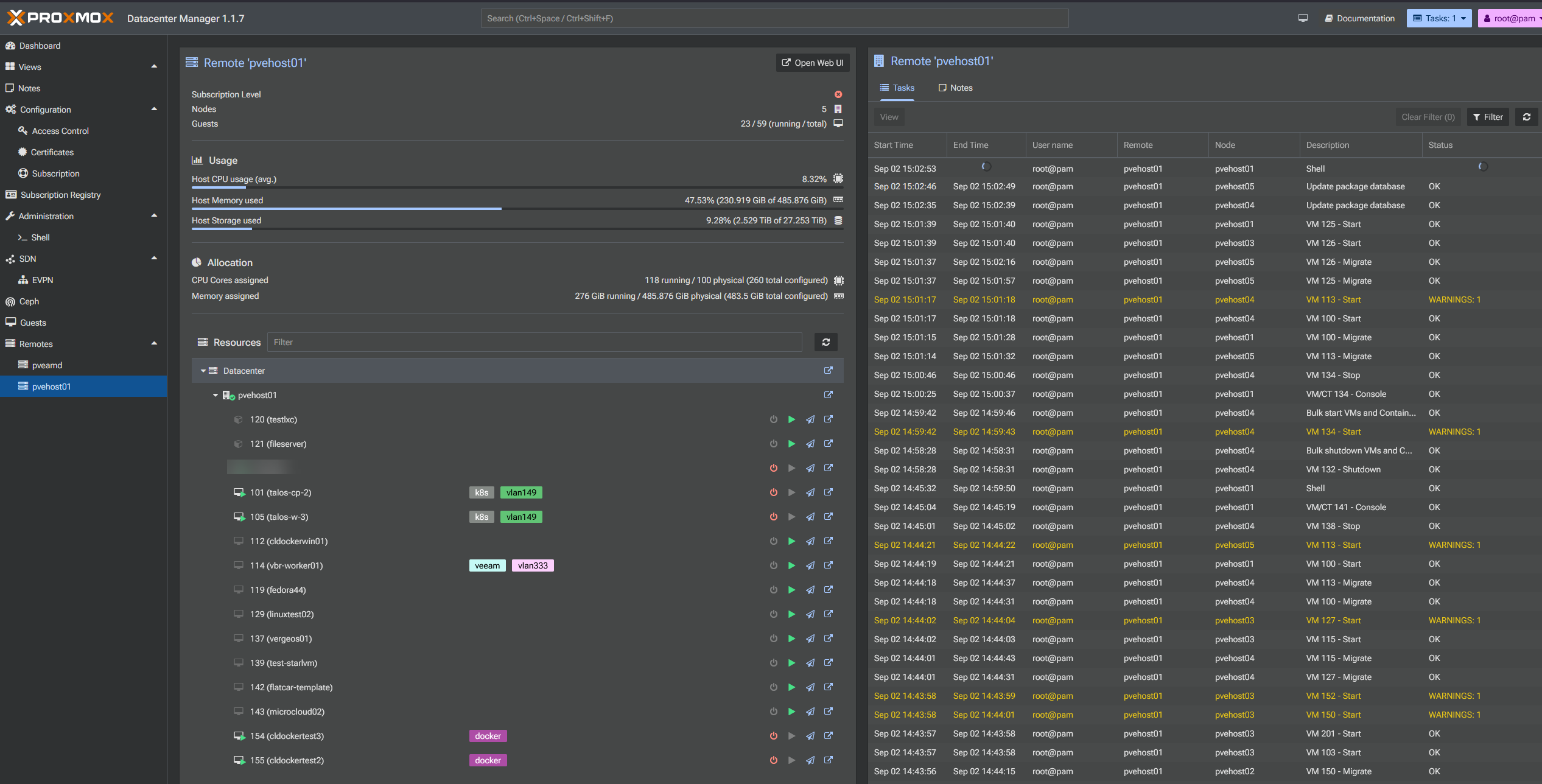Start 142 (flatcar-template) with its play icon

click(791, 687)
